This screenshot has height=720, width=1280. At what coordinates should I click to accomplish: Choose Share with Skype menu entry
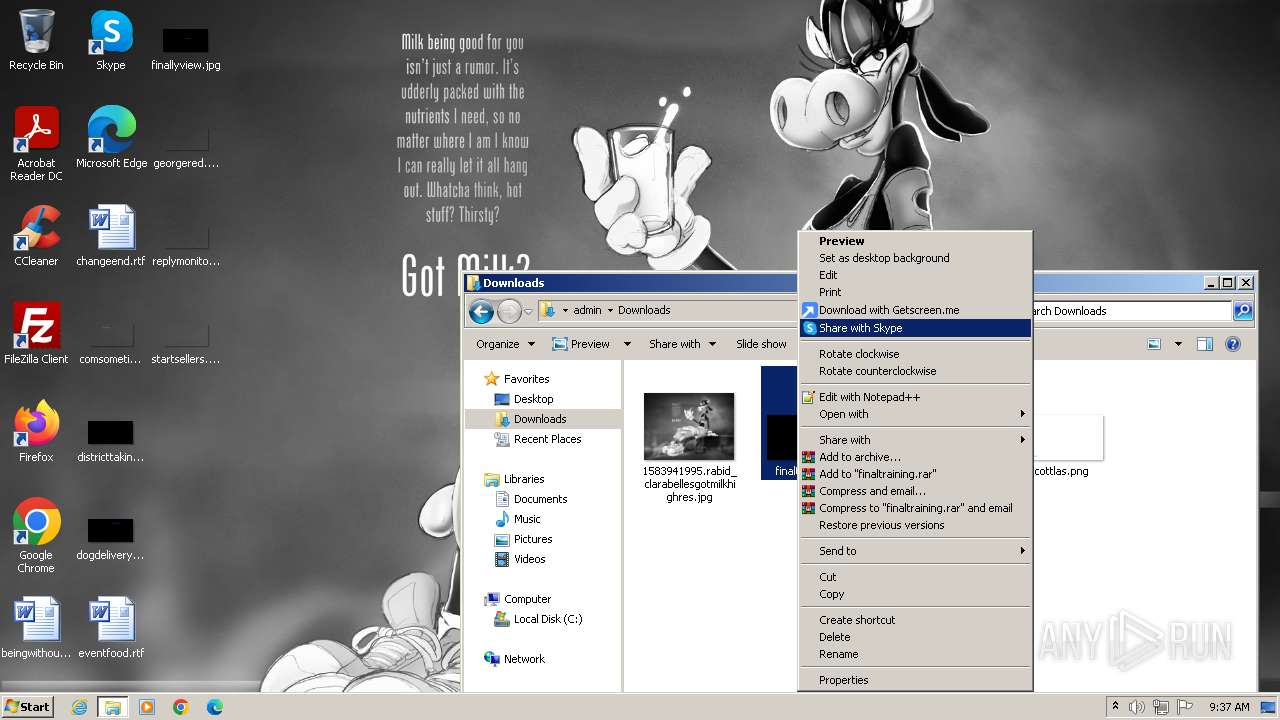point(915,328)
